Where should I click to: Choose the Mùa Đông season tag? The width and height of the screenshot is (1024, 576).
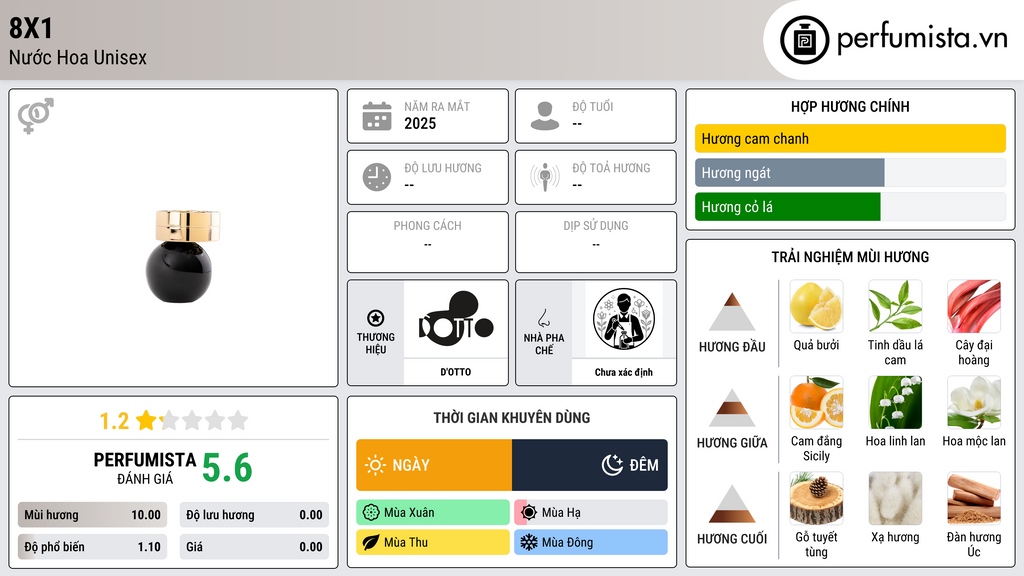click(591, 542)
